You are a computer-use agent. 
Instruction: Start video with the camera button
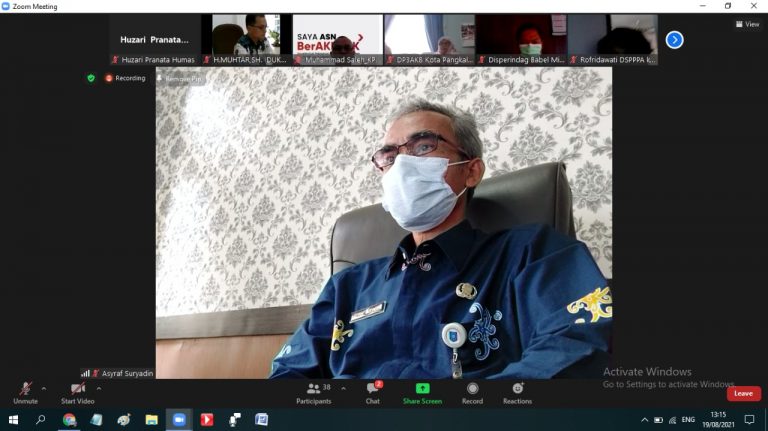click(x=77, y=392)
